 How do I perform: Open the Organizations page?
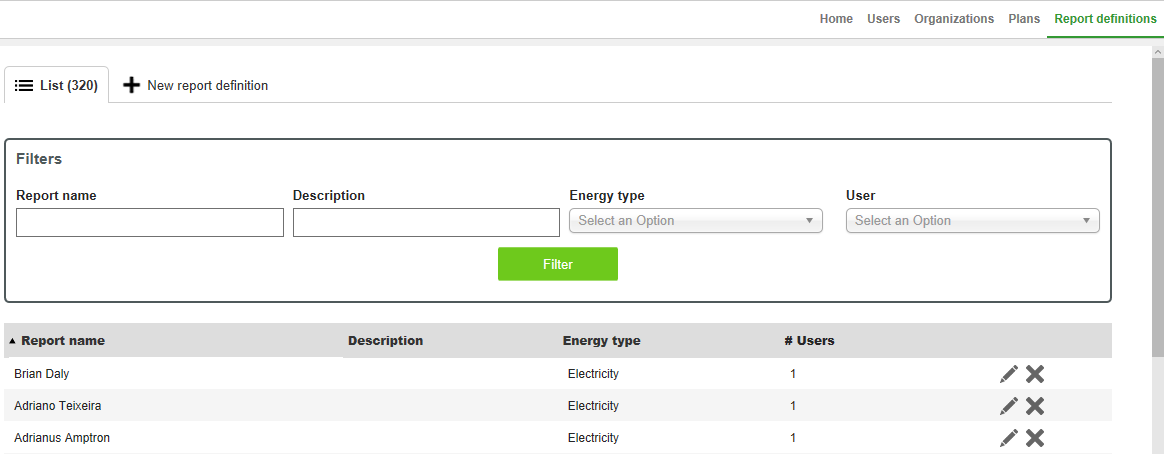tap(953, 19)
